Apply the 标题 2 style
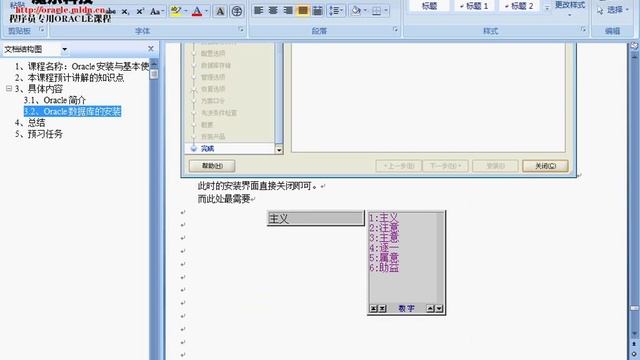The height and width of the screenshot is (360, 640). point(519,6)
